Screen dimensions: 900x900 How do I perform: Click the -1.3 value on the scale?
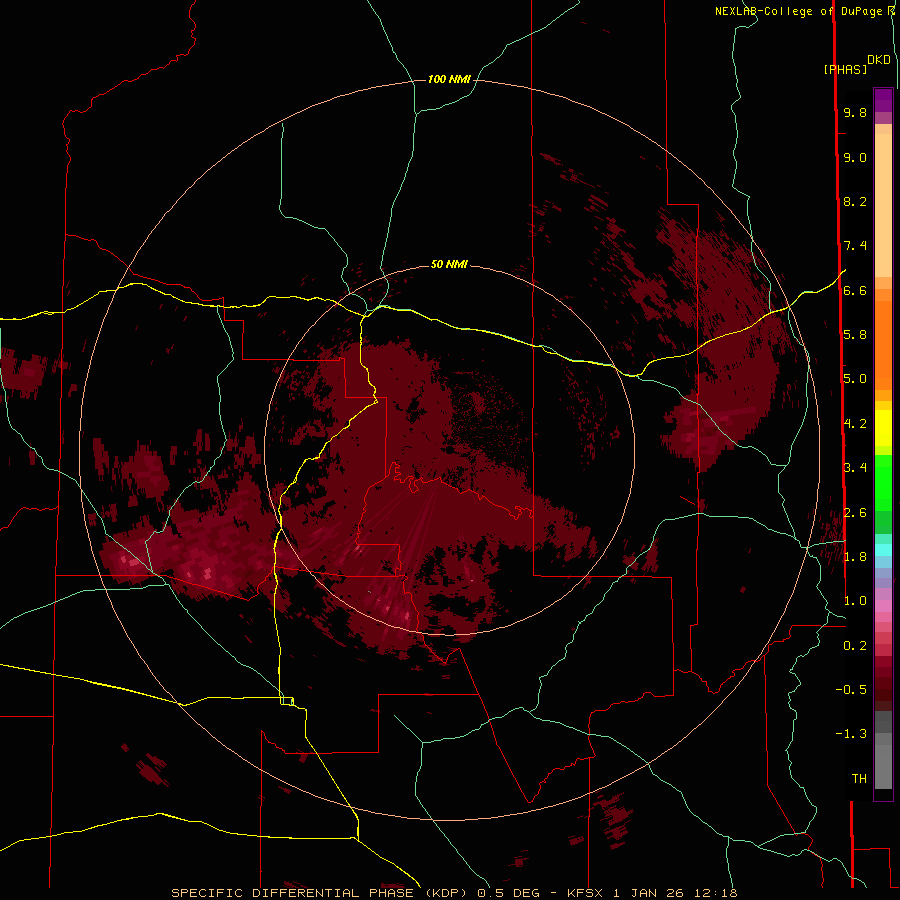pyautogui.click(x=851, y=734)
